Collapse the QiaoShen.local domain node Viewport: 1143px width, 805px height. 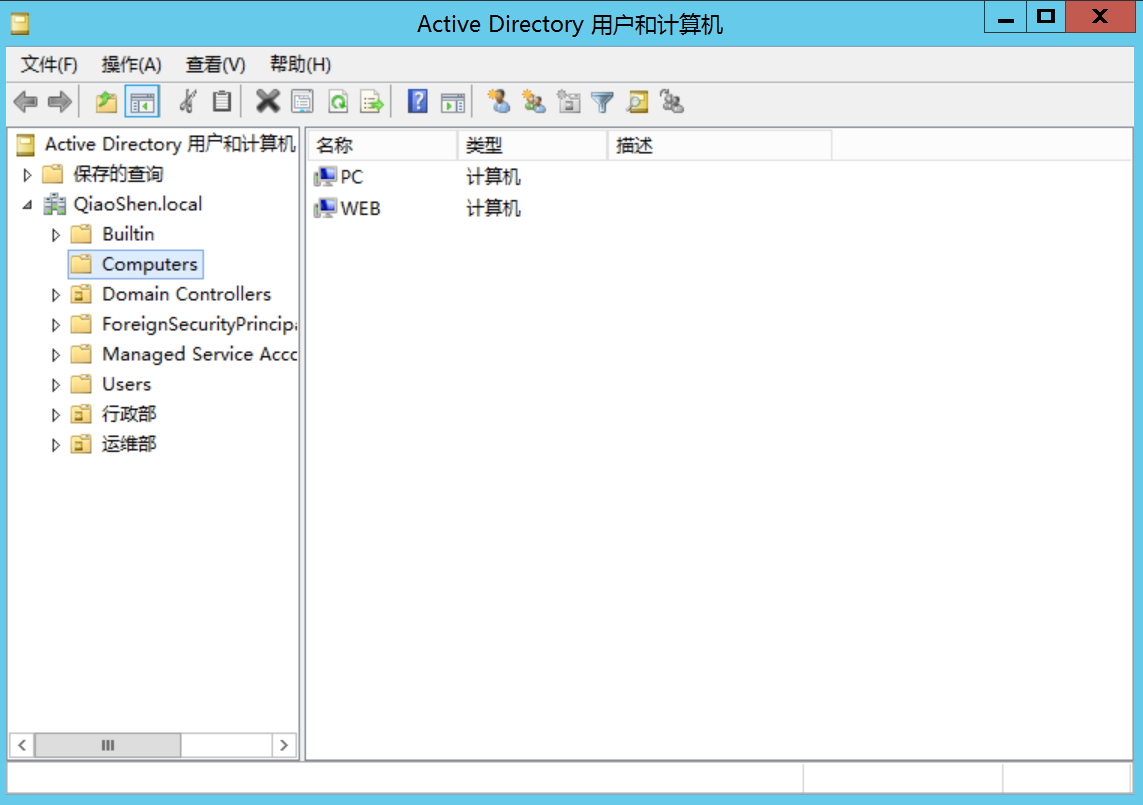pos(27,205)
